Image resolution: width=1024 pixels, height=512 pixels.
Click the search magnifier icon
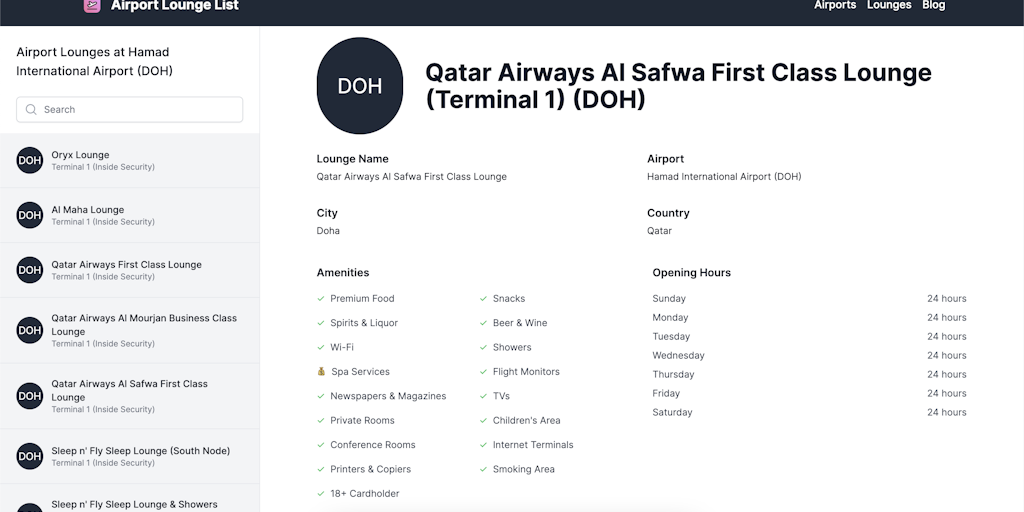point(31,110)
